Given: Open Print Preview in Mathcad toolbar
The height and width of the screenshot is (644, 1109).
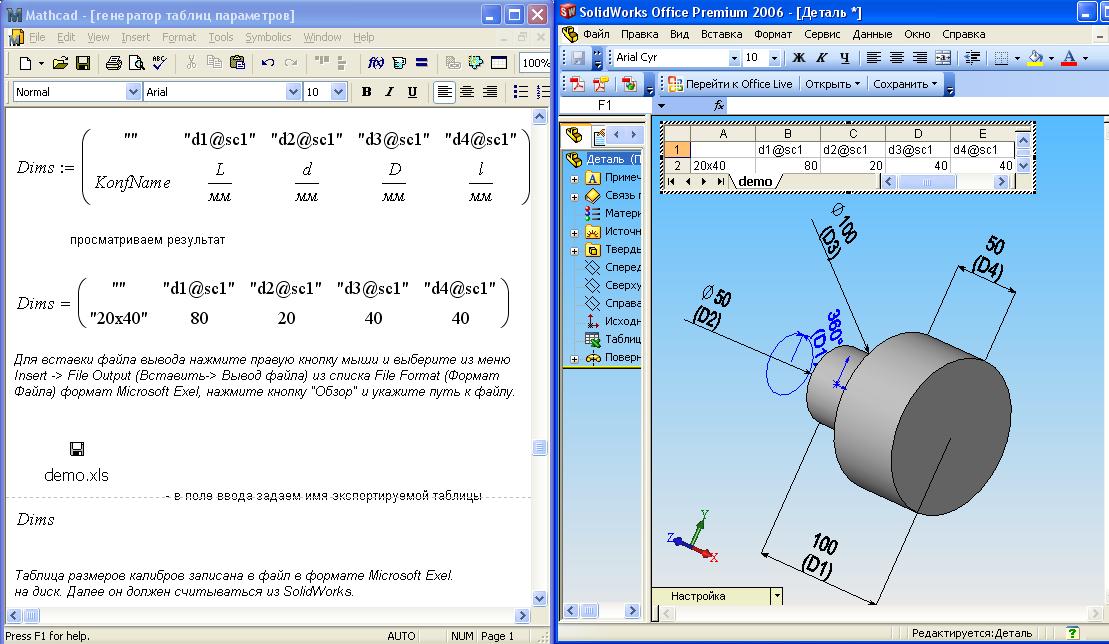Looking at the screenshot, I should [x=136, y=64].
